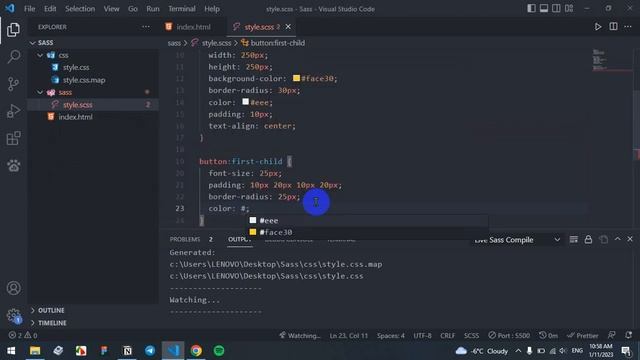Open the Extensions view

click(x=13, y=138)
